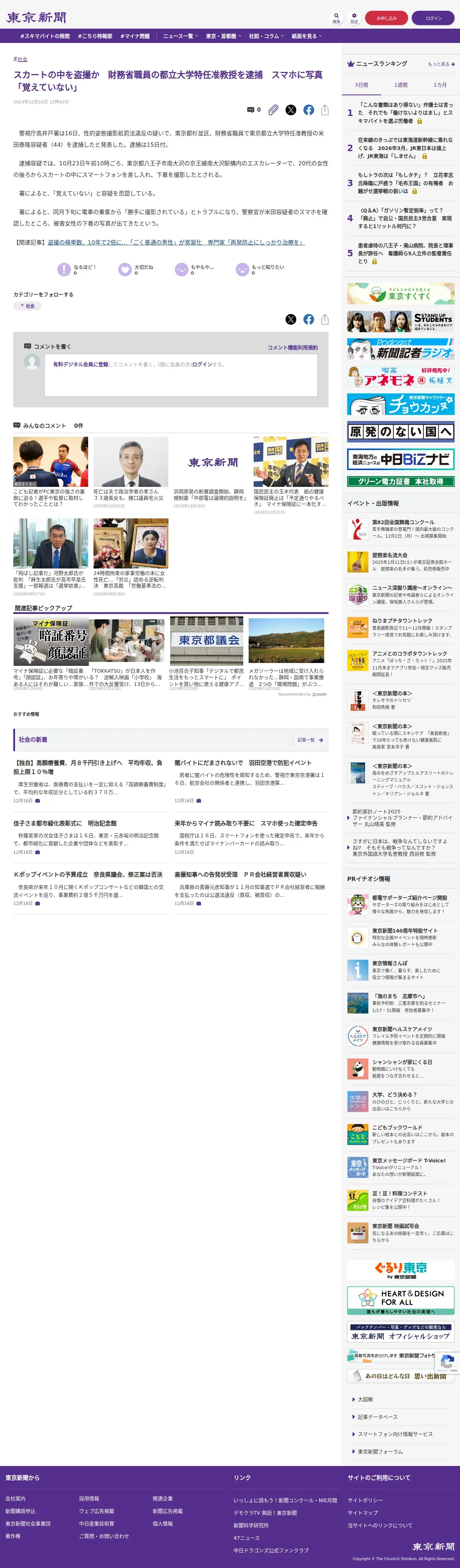The image size is (460, 1568).
Task: Click 会社案内 in the footer
Action: point(15,1499)
